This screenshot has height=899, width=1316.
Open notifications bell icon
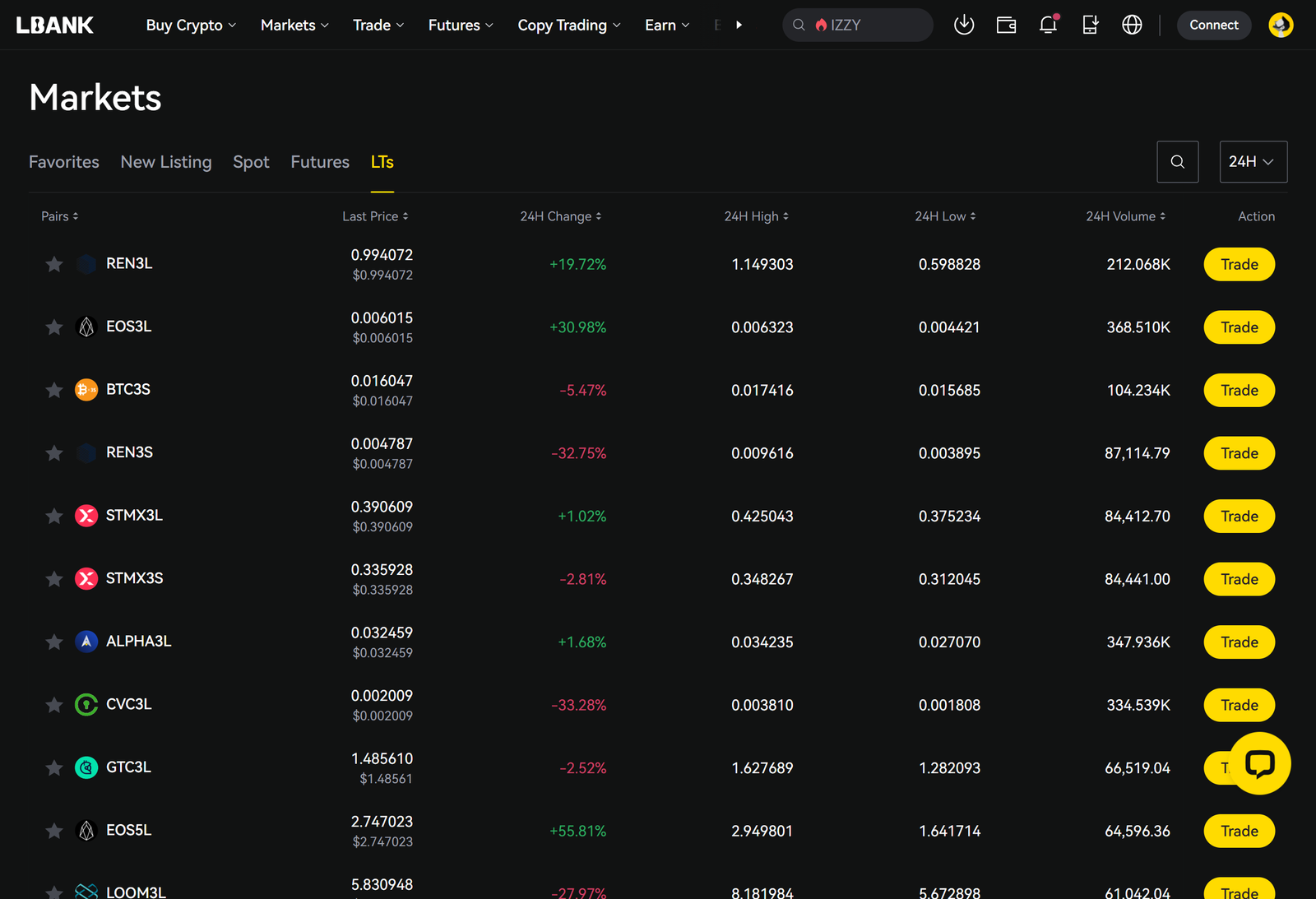coord(1048,25)
